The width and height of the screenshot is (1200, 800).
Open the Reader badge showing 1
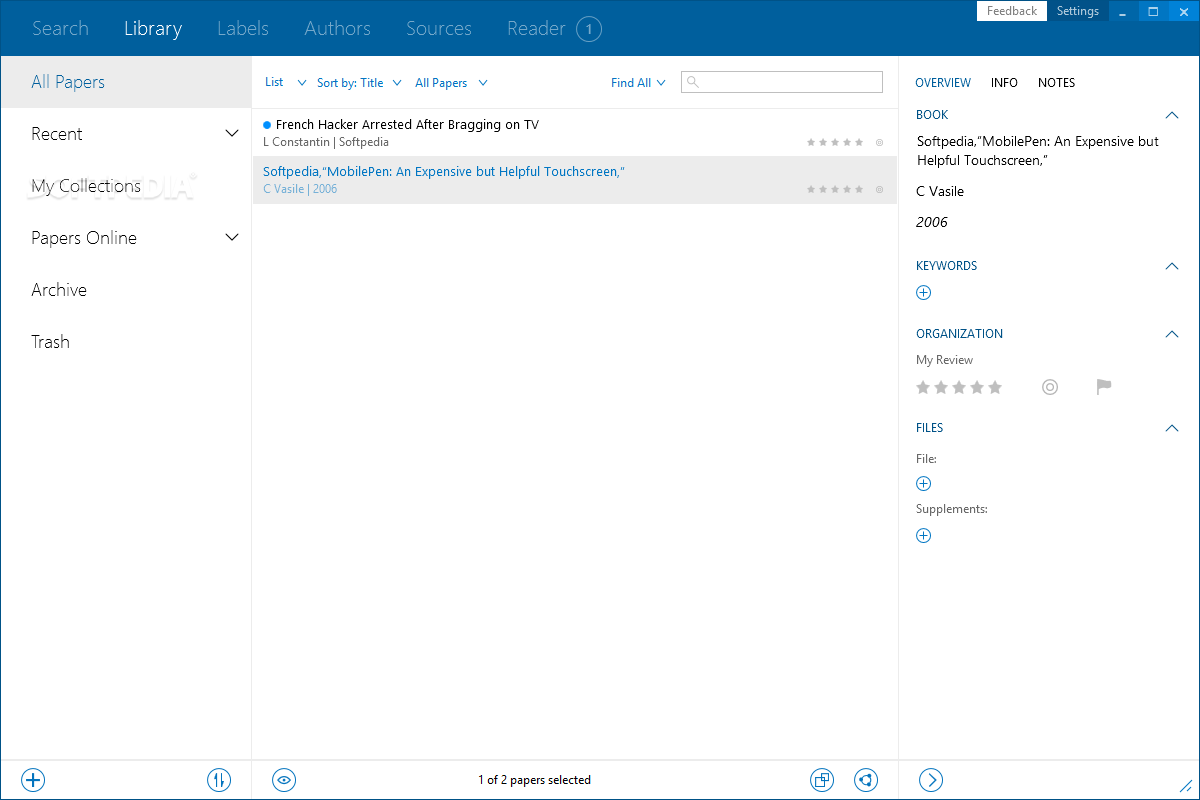589,29
